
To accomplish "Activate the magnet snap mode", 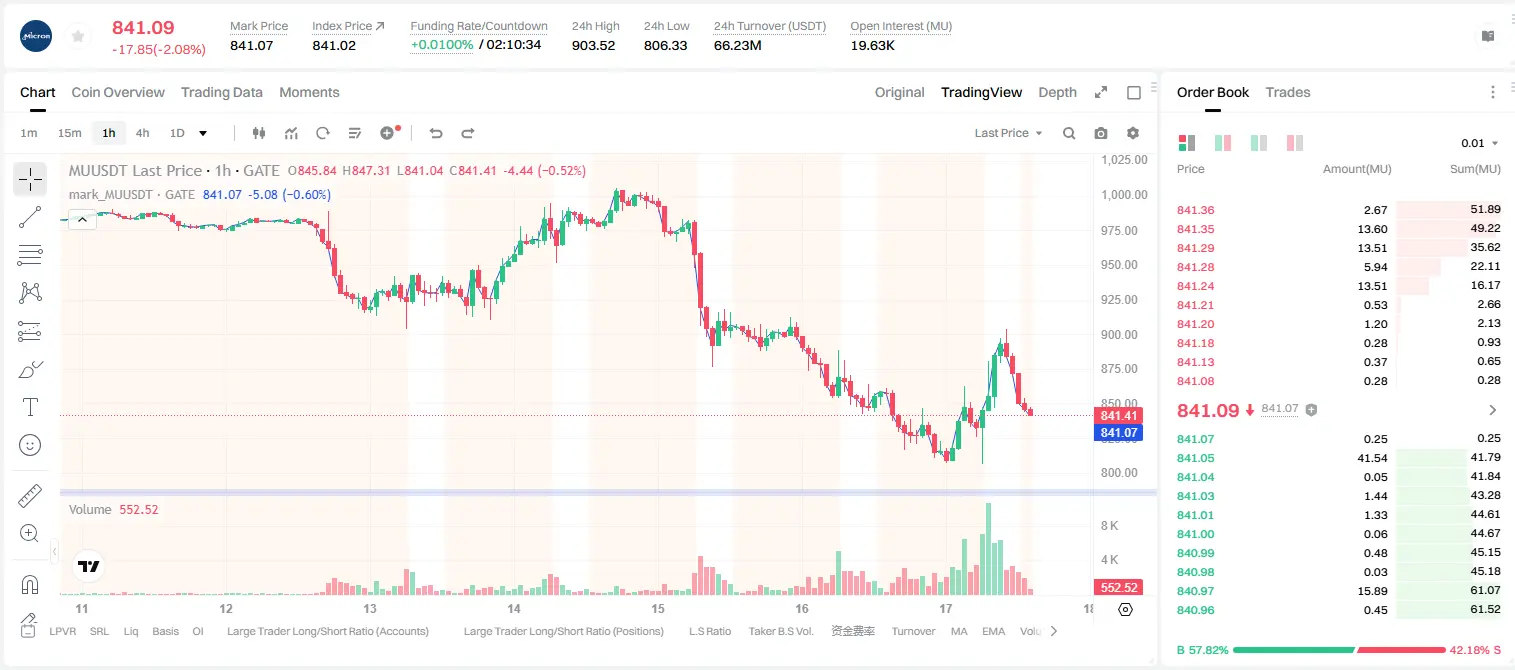I will [30, 584].
